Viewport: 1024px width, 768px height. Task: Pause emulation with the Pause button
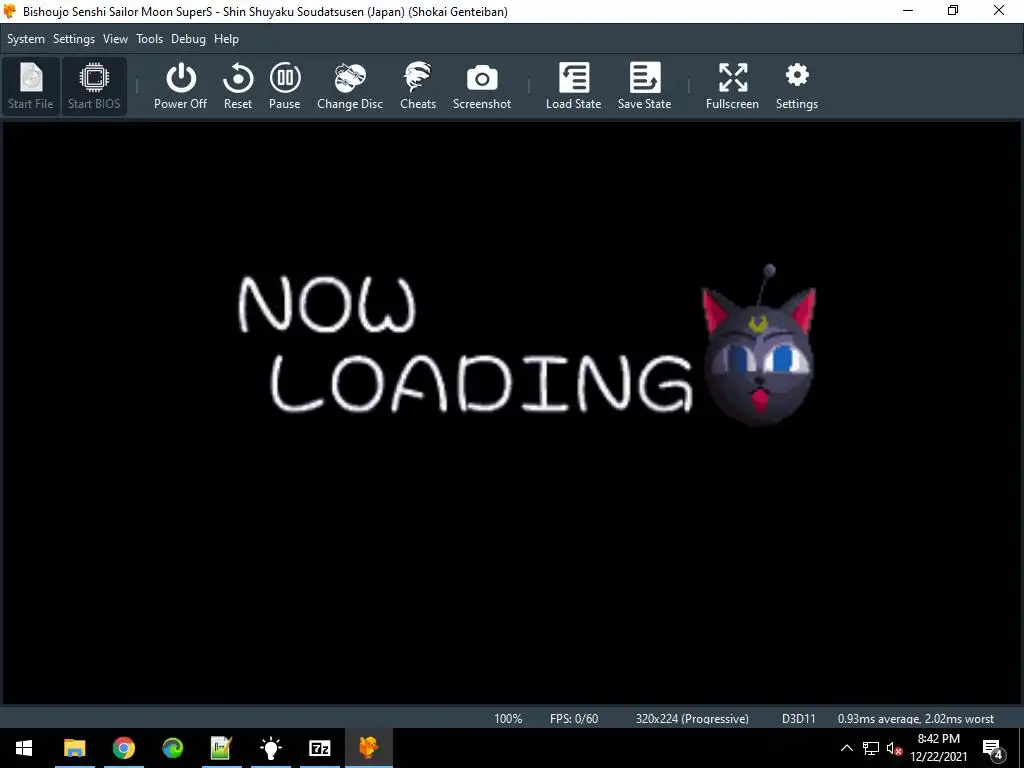285,86
